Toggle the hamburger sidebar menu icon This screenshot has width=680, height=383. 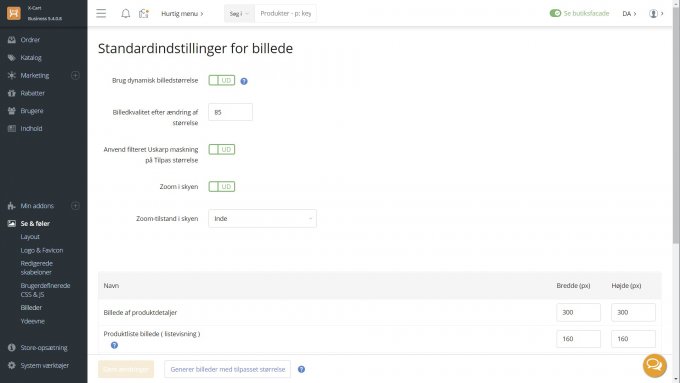pos(101,13)
